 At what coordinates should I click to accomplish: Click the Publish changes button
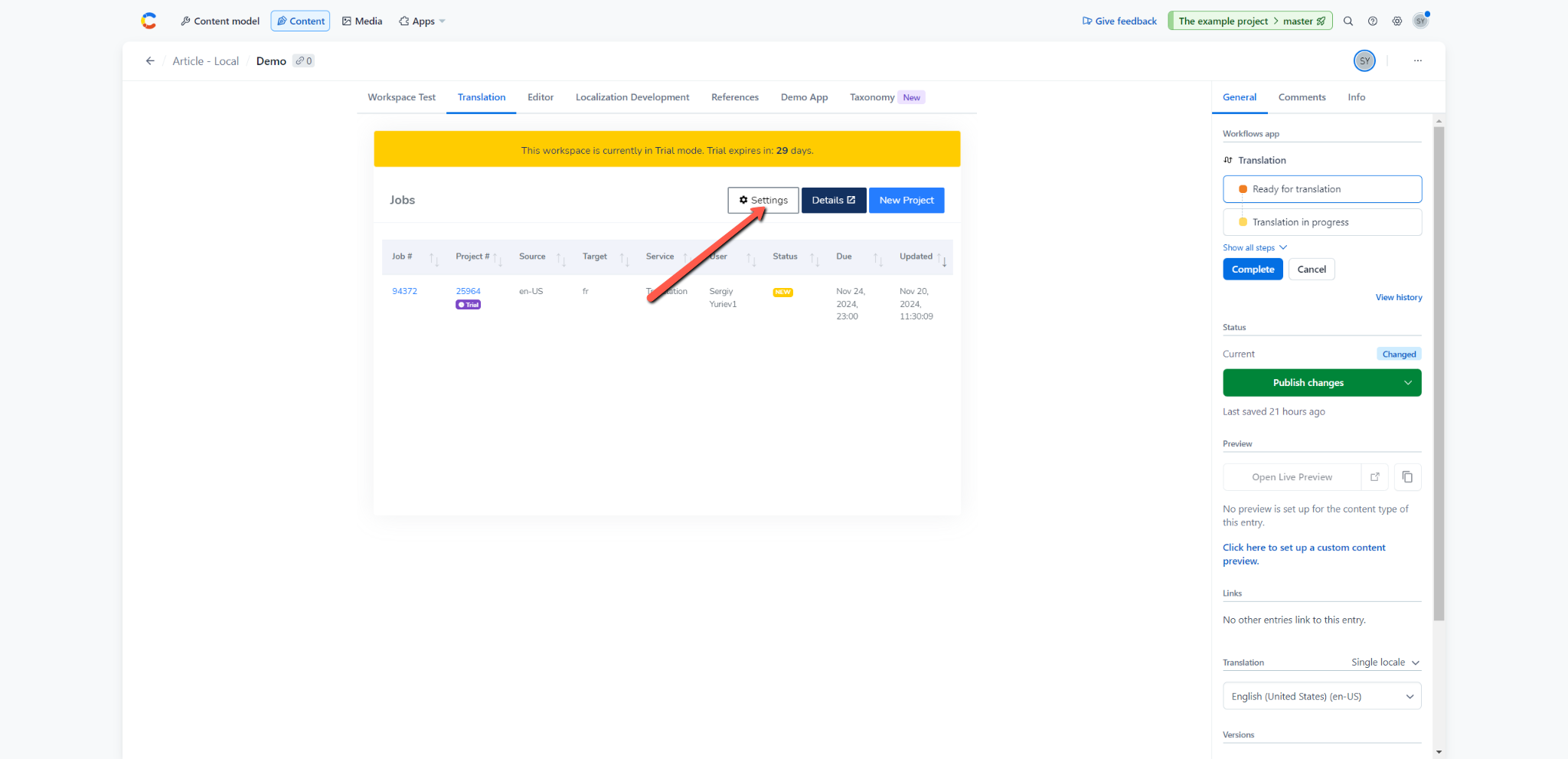point(1308,382)
